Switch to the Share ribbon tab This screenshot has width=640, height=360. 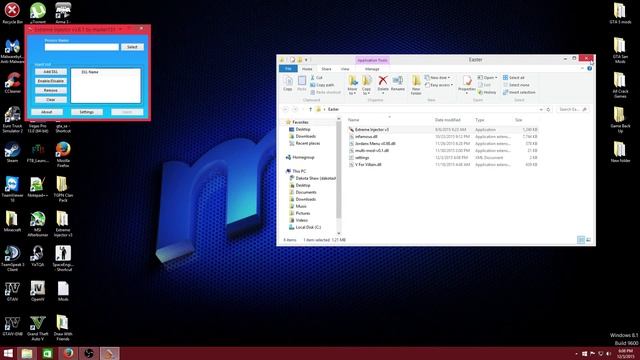326,69
